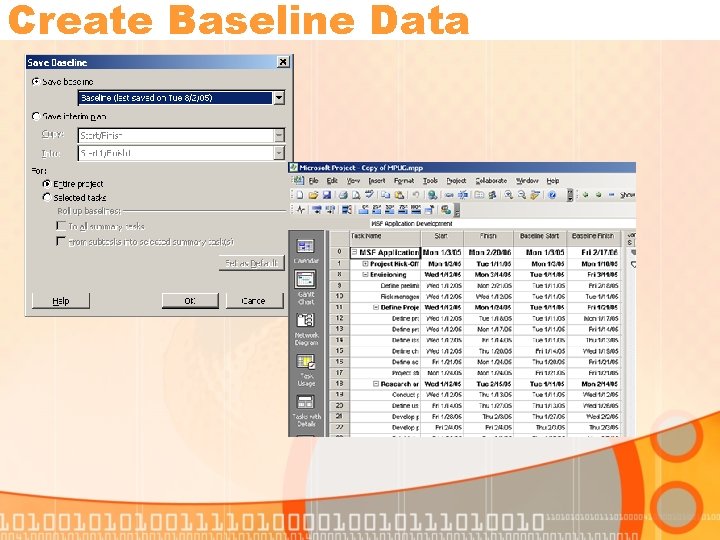The width and height of the screenshot is (720, 540).
Task: Click the Insert Hyperlink globe icon
Action: (x=432, y=195)
